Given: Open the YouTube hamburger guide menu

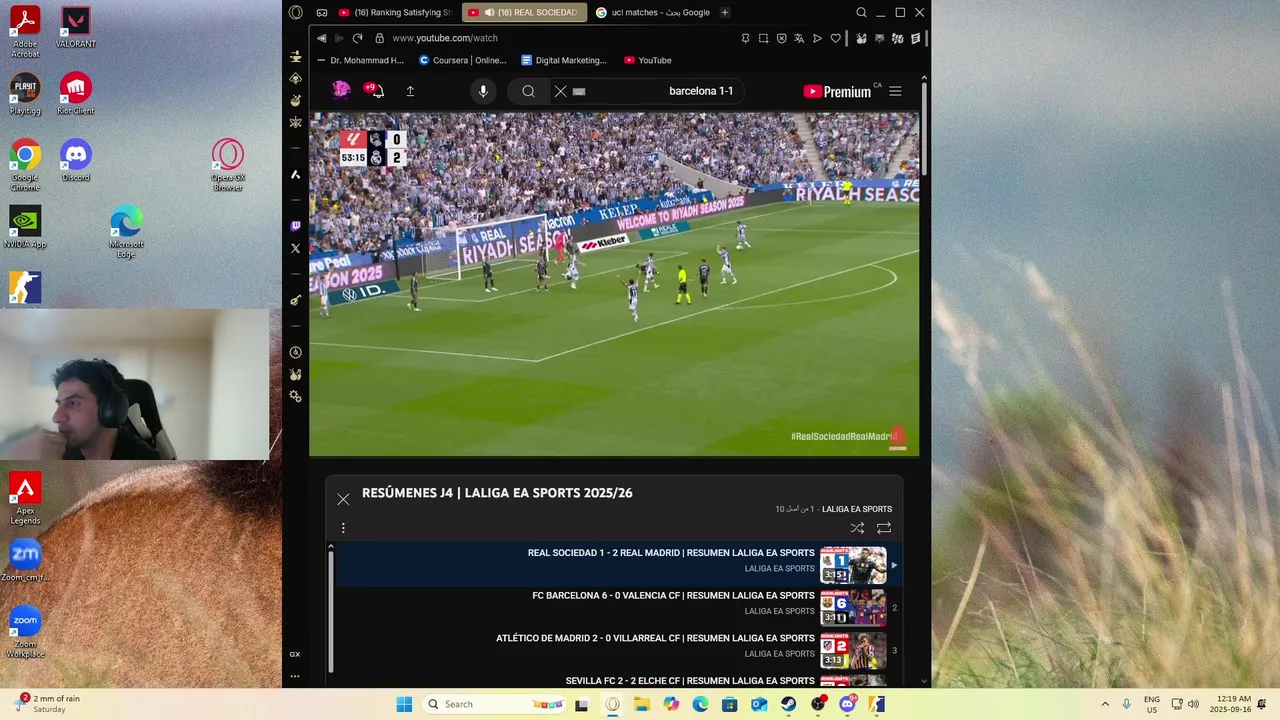Looking at the screenshot, I should click(x=895, y=91).
